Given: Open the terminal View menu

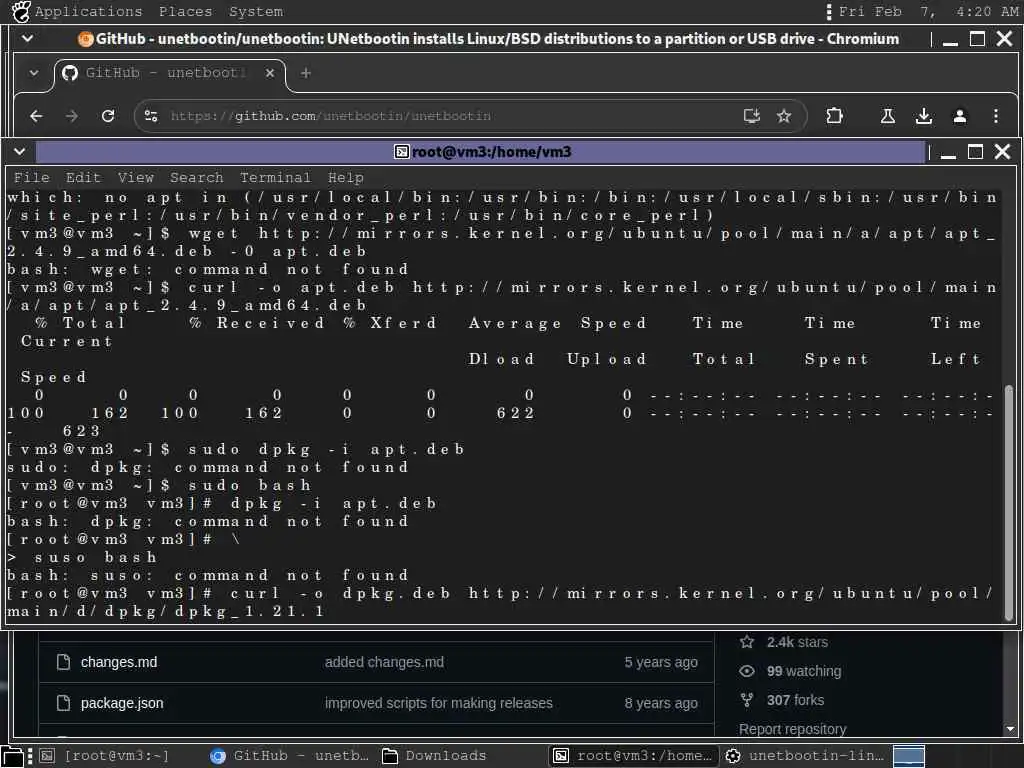Looking at the screenshot, I should point(136,178).
